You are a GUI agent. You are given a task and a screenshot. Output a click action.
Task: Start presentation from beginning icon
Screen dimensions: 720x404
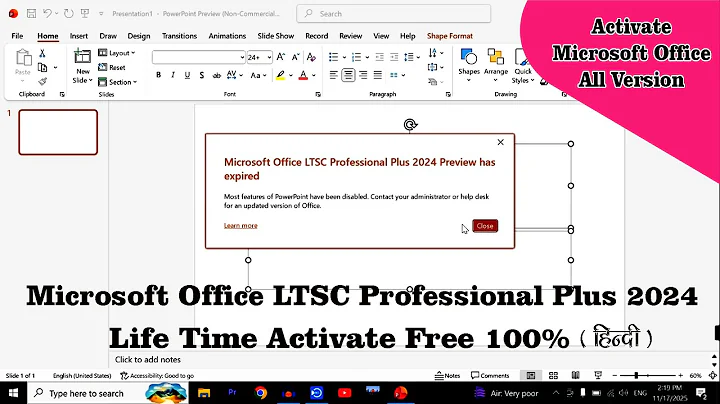click(85, 14)
